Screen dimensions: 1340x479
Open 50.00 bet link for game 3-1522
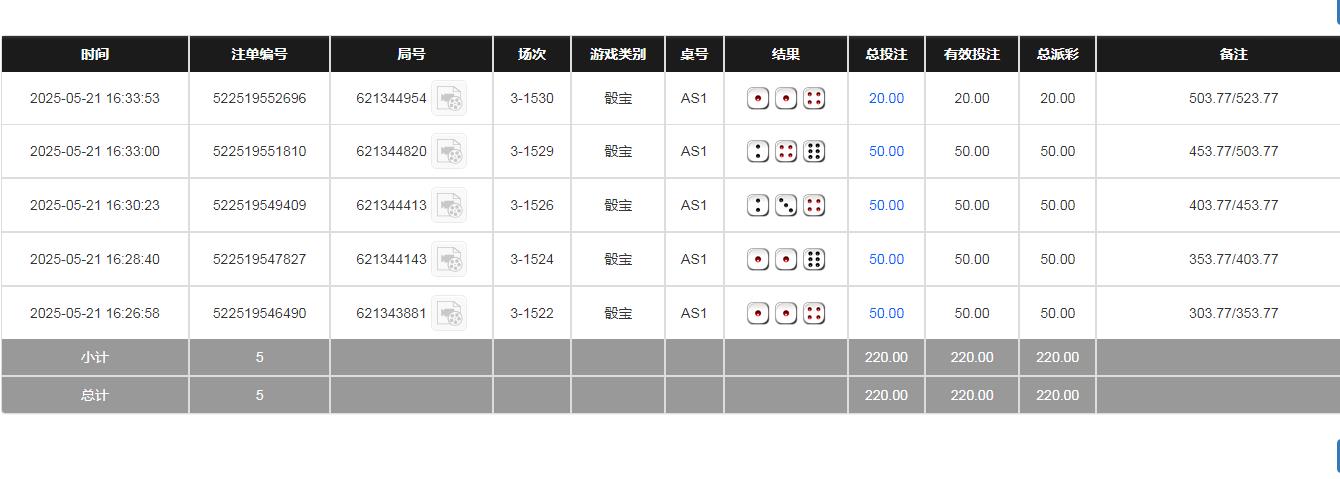tap(886, 314)
